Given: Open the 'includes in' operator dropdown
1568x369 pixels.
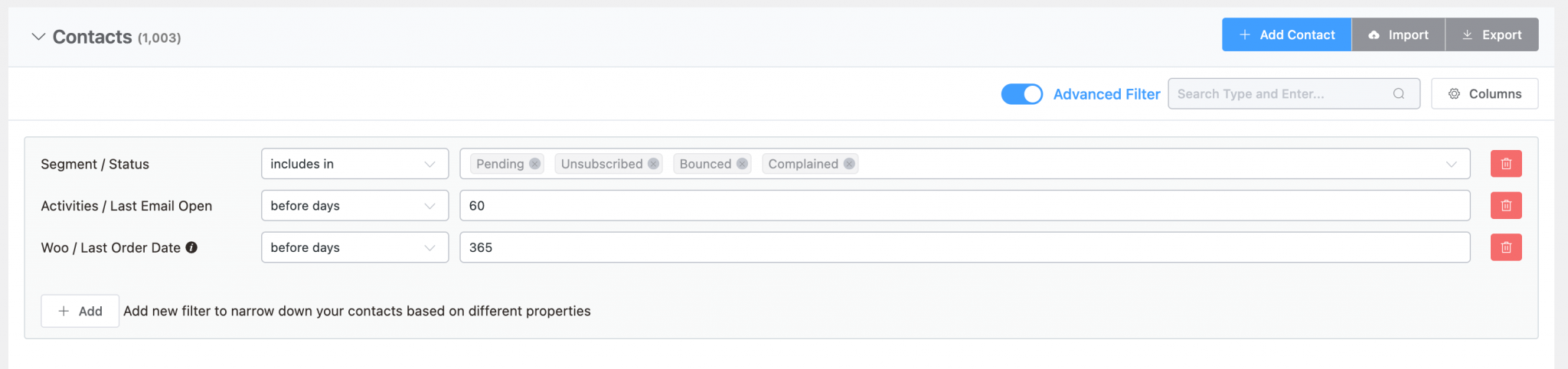Looking at the screenshot, I should (x=354, y=164).
